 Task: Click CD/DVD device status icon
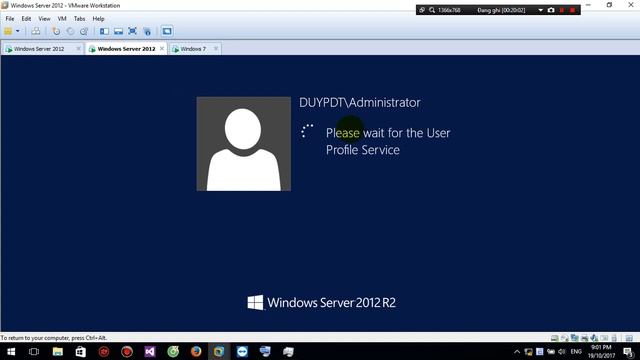[564, 338]
